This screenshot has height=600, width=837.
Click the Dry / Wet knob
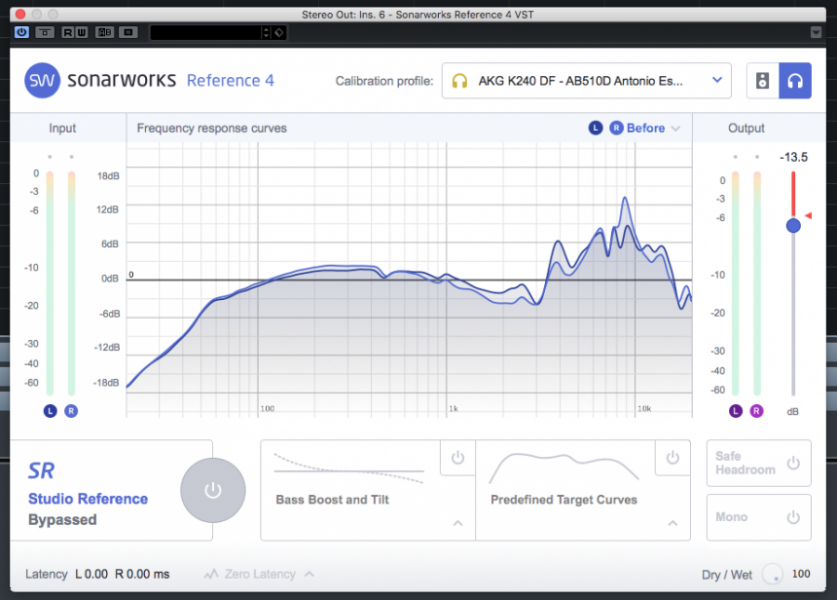pyautogui.click(x=772, y=574)
